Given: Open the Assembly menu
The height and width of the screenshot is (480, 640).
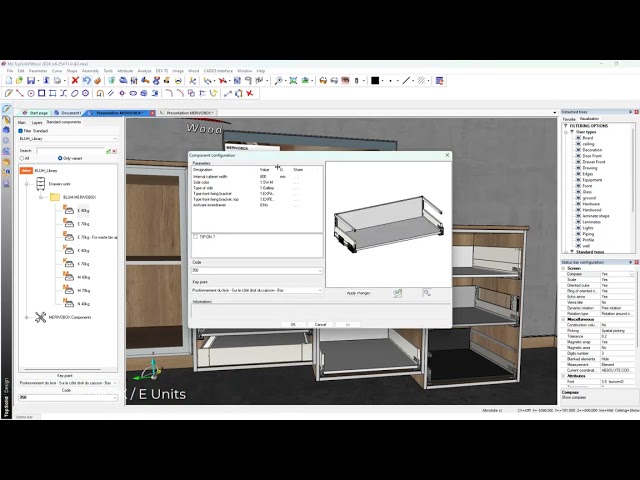Looking at the screenshot, I should click(90, 71).
